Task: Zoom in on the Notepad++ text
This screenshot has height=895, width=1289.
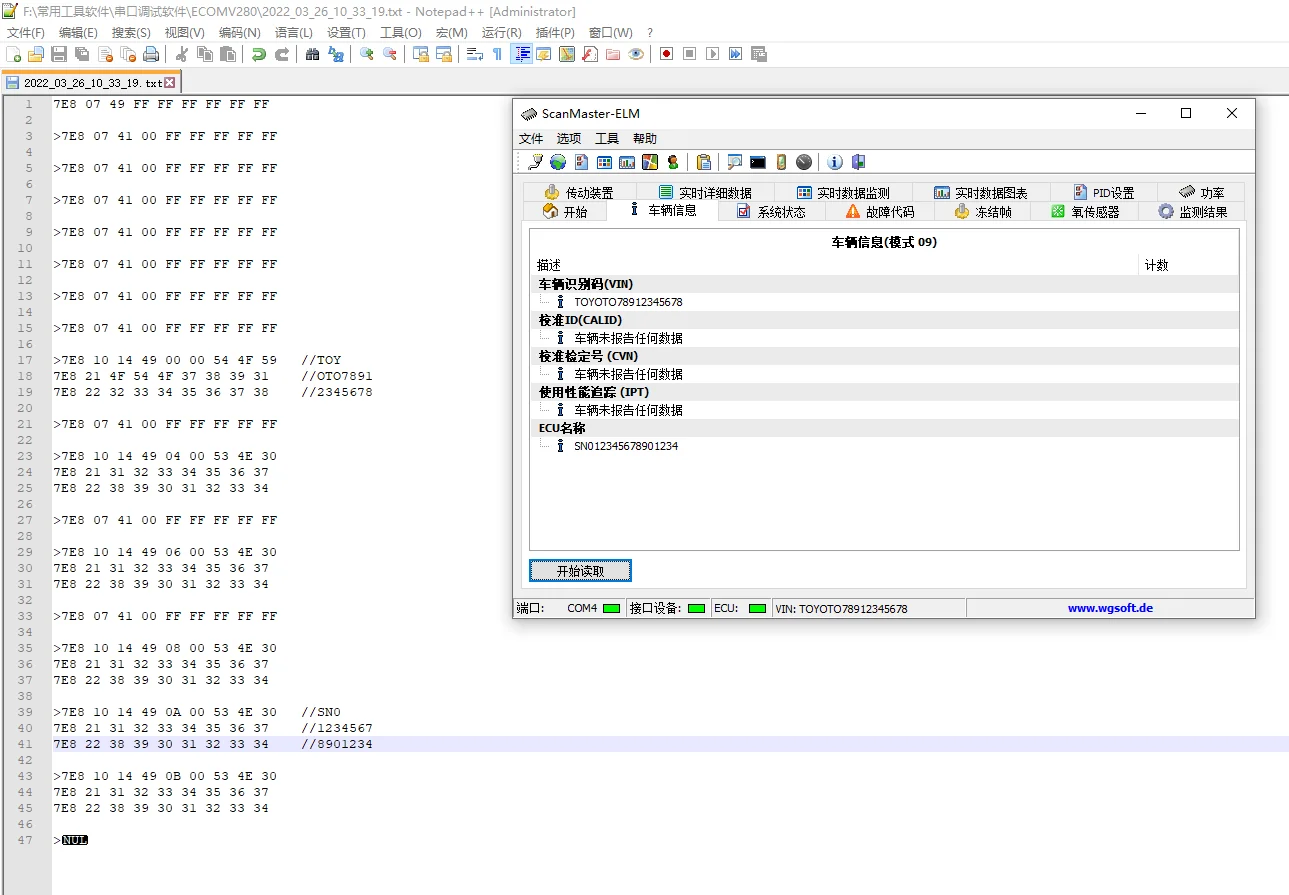Action: [366, 54]
